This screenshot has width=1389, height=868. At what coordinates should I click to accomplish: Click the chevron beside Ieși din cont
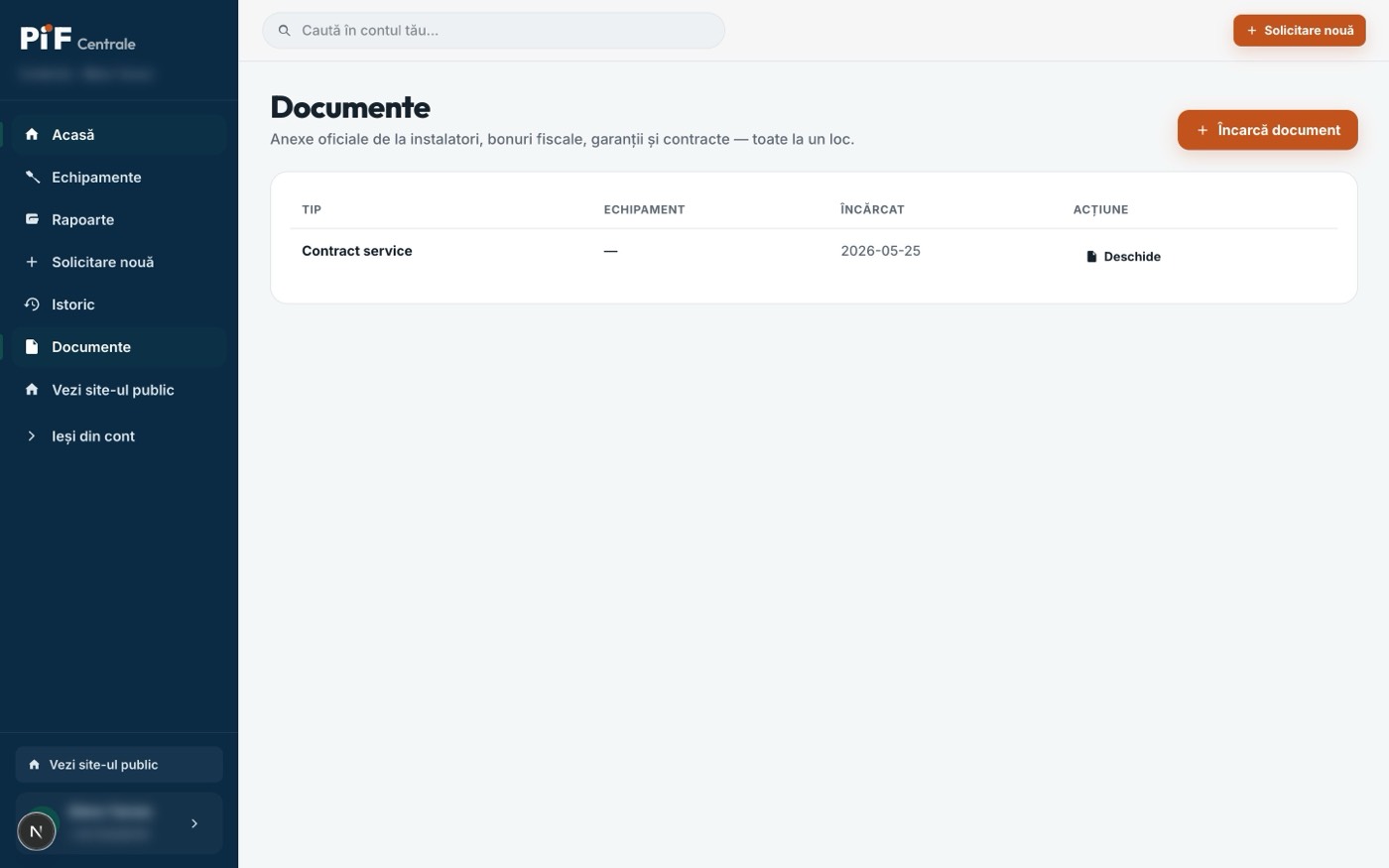click(x=32, y=435)
